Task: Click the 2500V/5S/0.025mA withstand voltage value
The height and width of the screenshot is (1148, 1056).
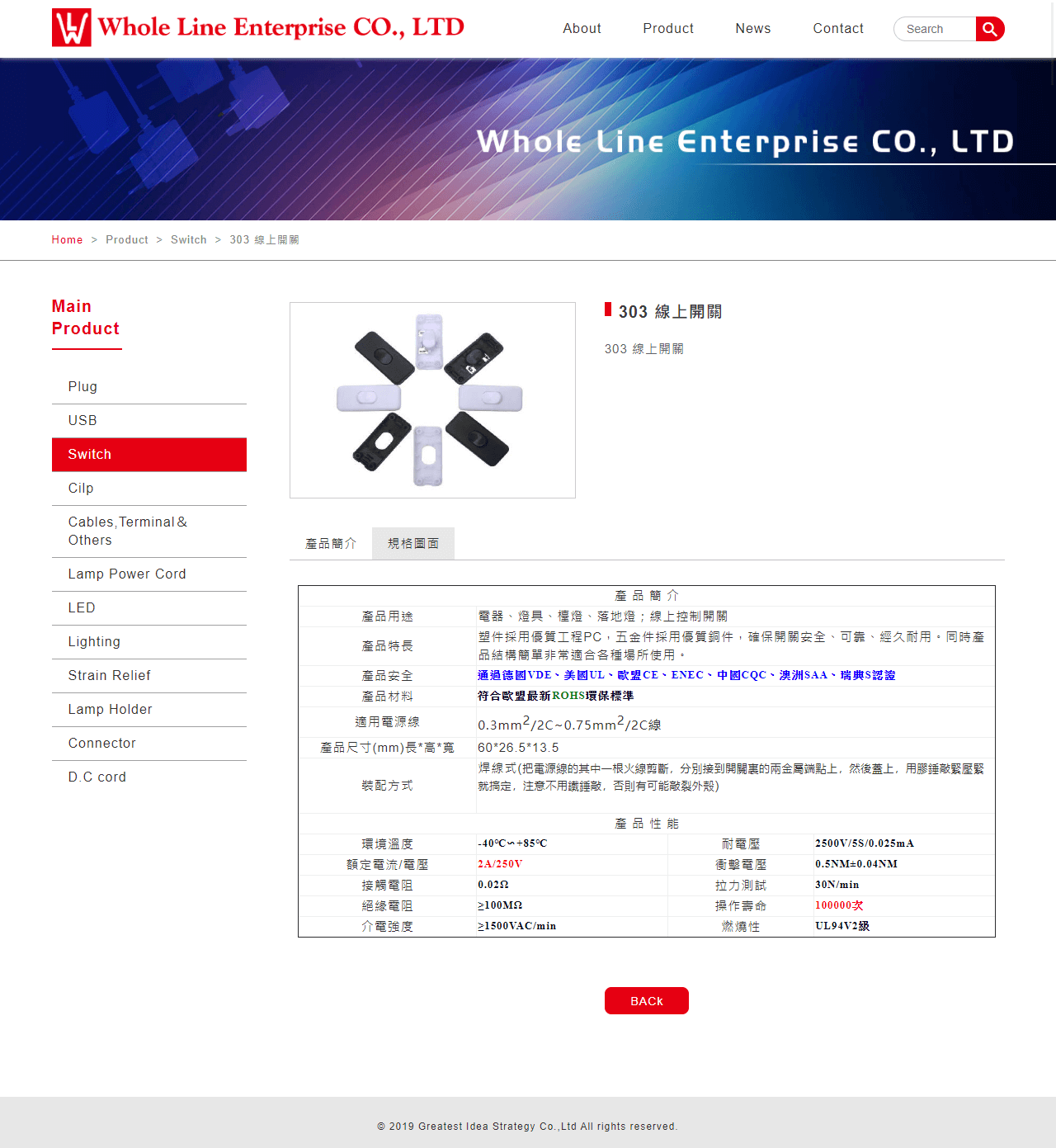Action: point(865,843)
